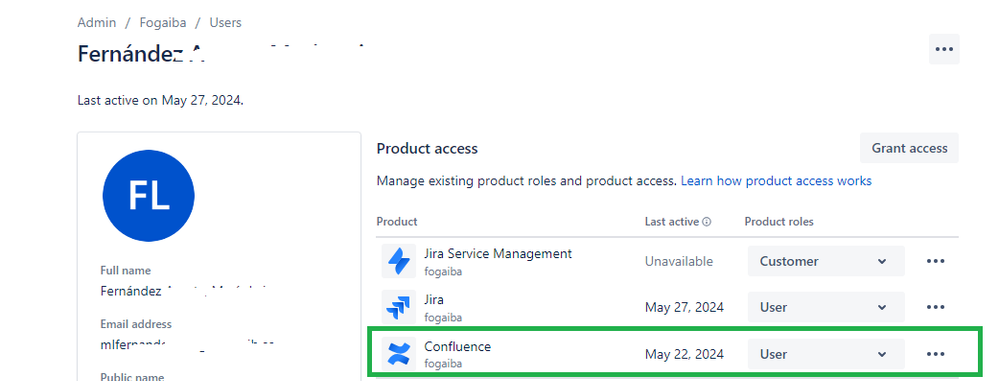Expand the Customer role dropdown
Image resolution: width=999 pixels, height=381 pixels.
pyautogui.click(x=826, y=261)
